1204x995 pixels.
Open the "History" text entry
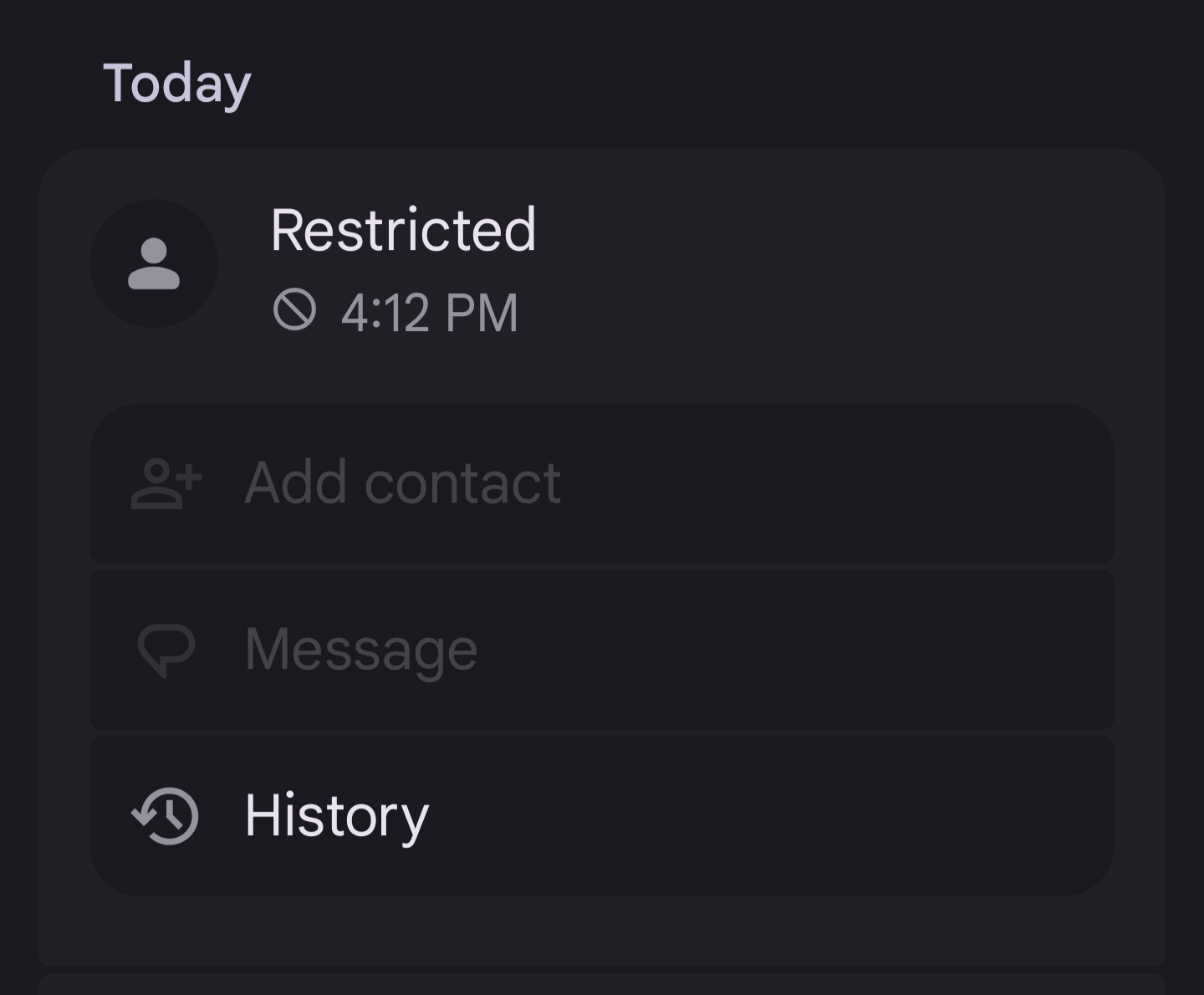pyautogui.click(x=336, y=816)
